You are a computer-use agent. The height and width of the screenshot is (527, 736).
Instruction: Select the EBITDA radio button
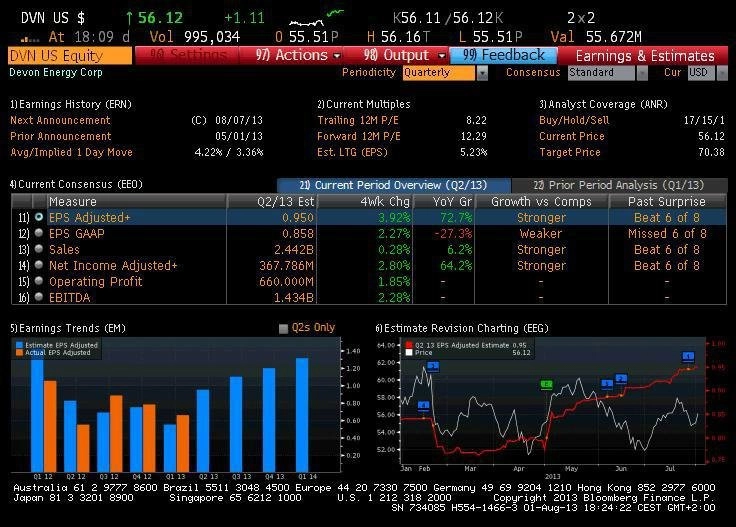coord(39,297)
